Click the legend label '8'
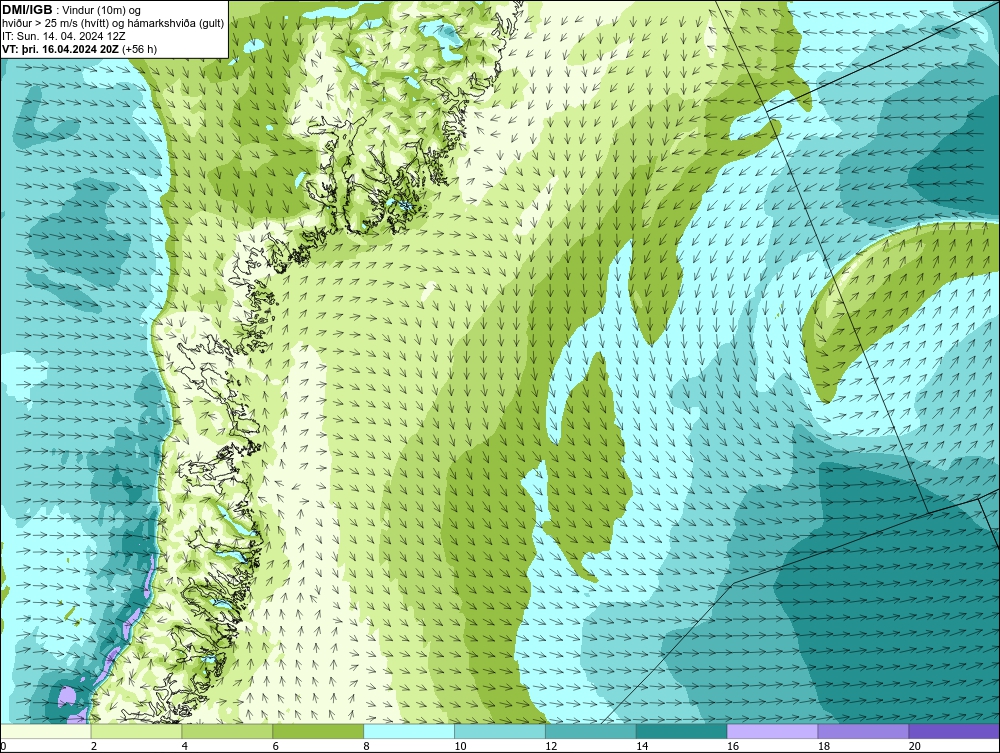Screen dimensions: 1000x753 tap(367, 746)
